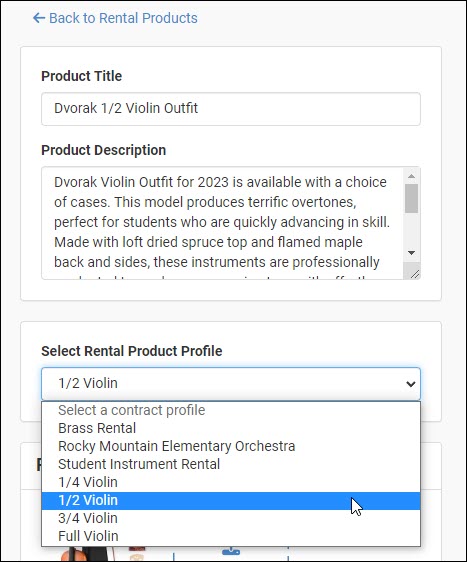
Task: Select the highlighted 1/2 Violin option
Action: tap(231, 501)
